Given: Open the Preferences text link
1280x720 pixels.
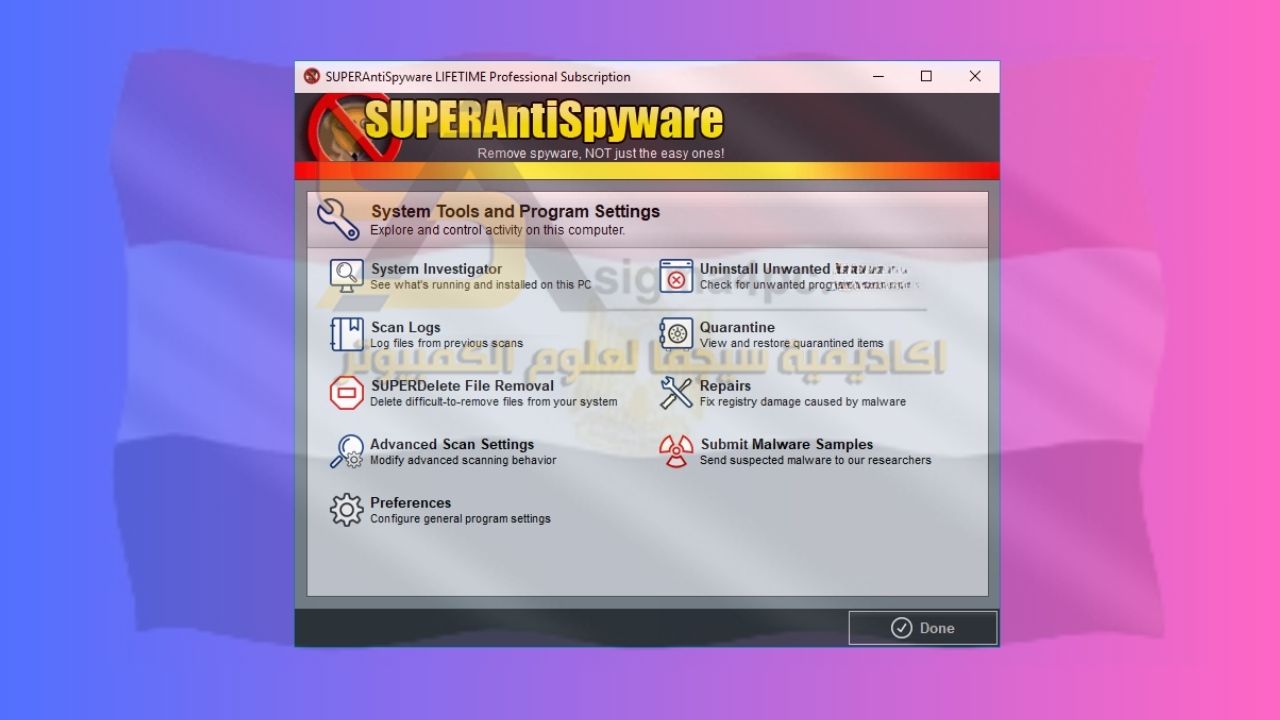Looking at the screenshot, I should tap(410, 503).
